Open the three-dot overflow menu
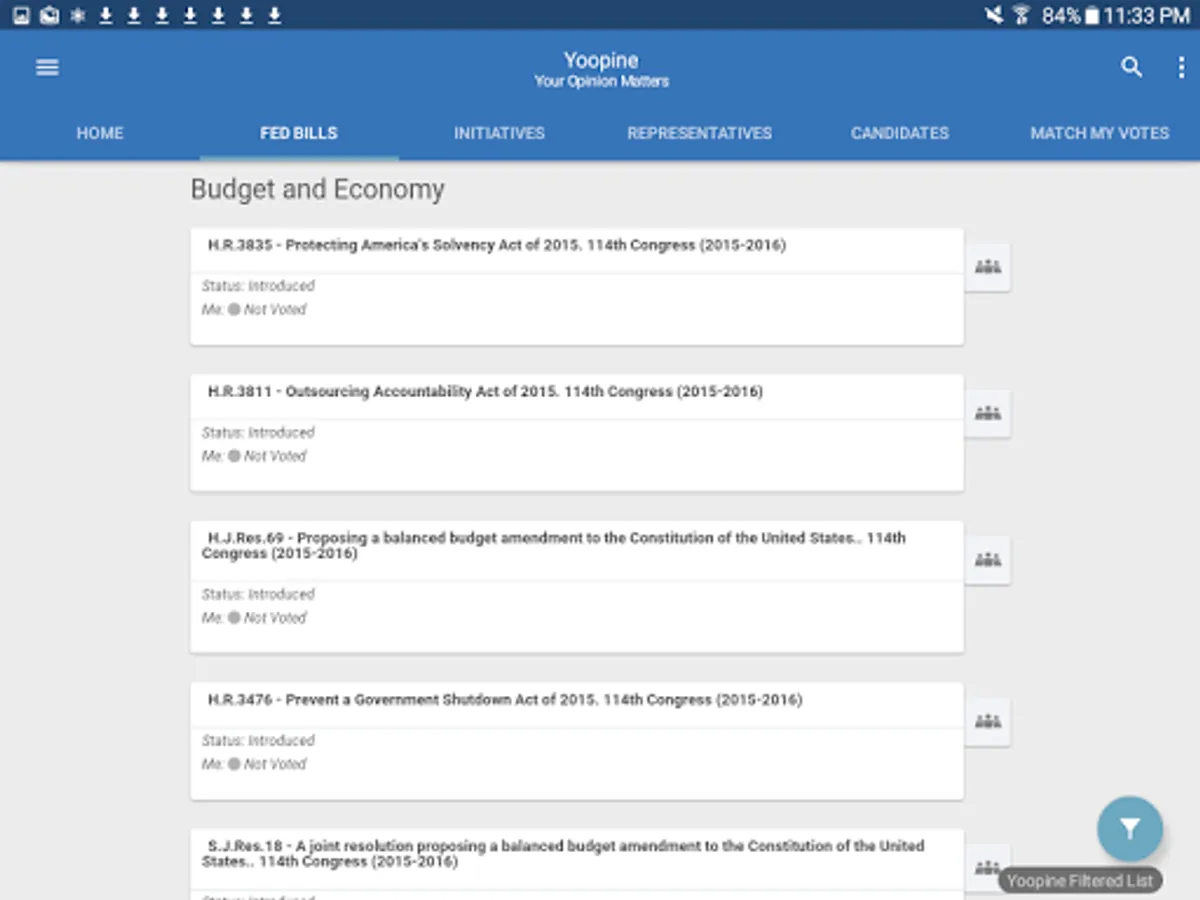Screen dimensions: 1200x900 [x=1181, y=67]
